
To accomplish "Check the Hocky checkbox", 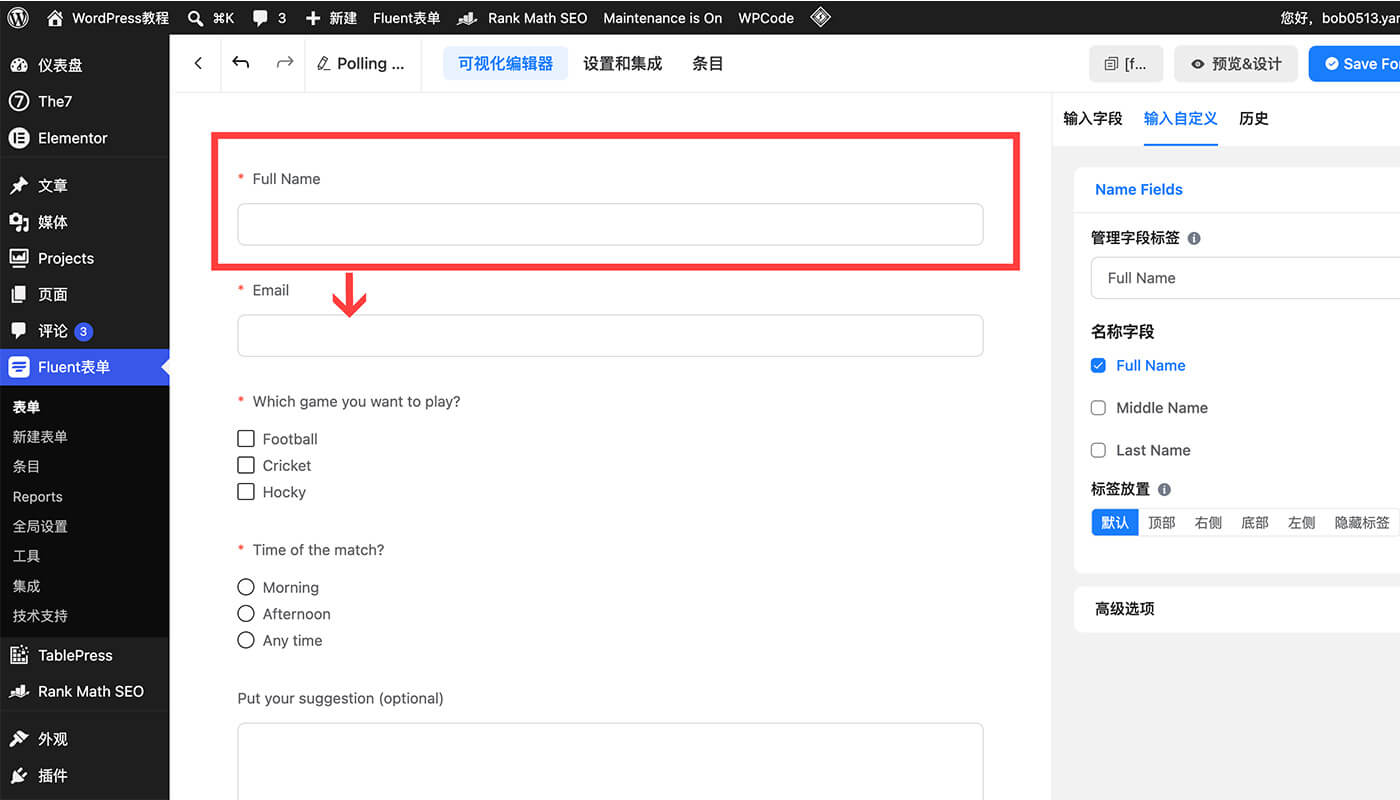I will point(246,492).
